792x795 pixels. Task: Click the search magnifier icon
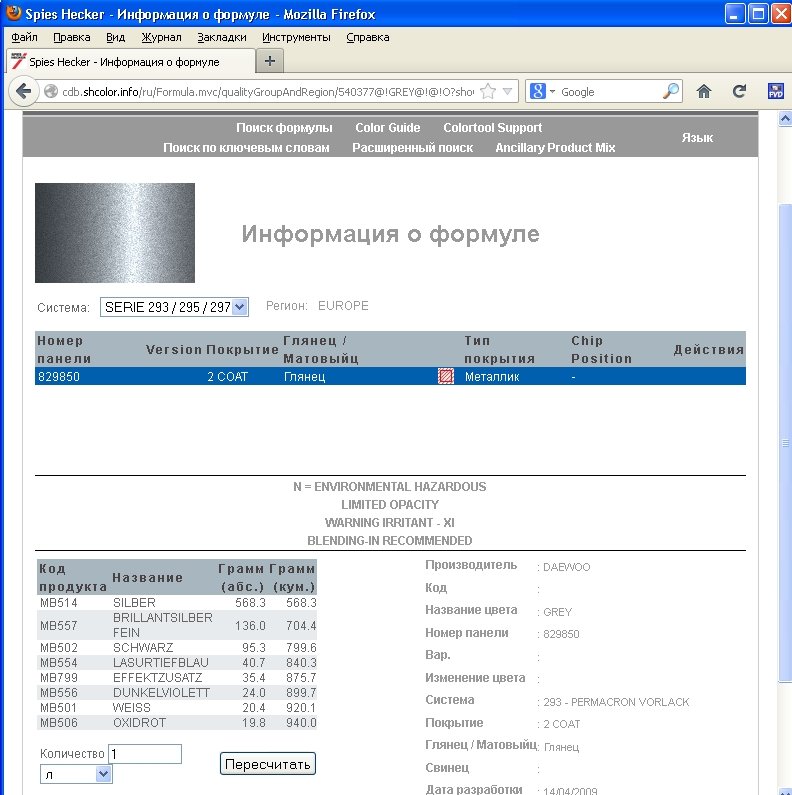pos(671,91)
